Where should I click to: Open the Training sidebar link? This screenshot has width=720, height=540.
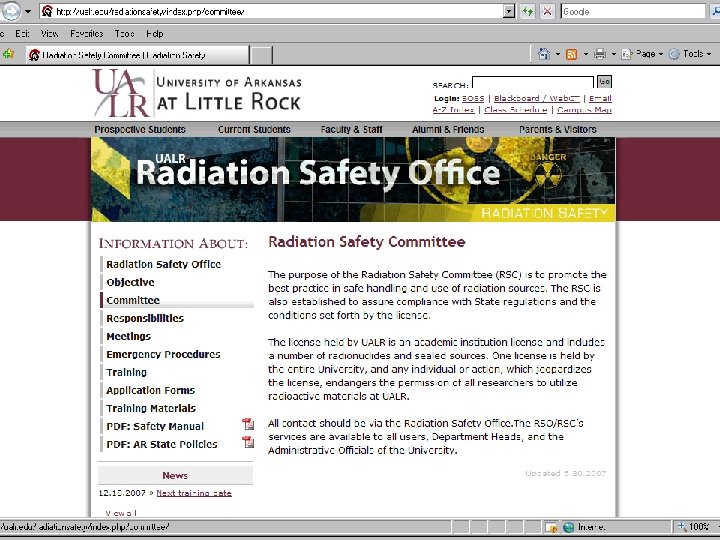[126, 372]
